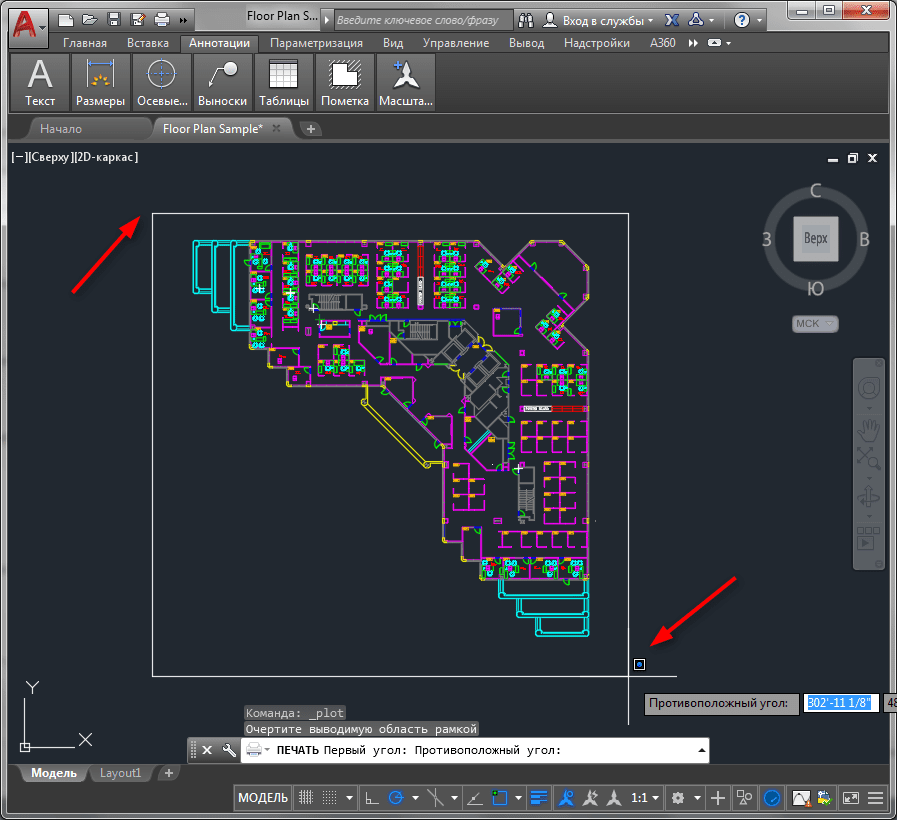
Task: Toggle lineweight display in status bar
Action: pyautogui.click(x=540, y=798)
